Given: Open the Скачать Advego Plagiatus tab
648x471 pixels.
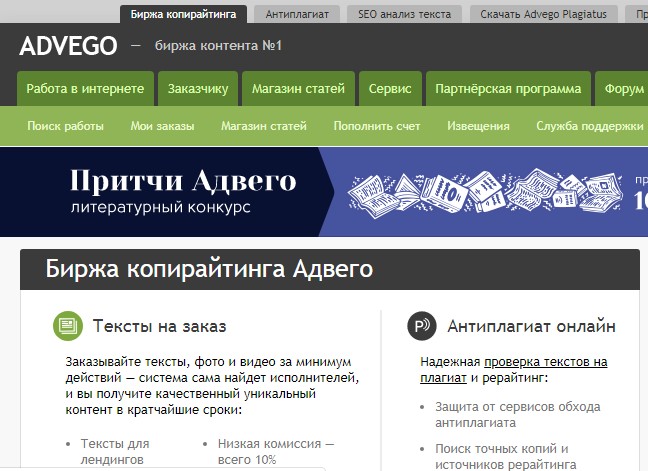Looking at the screenshot, I should click(x=543, y=14).
